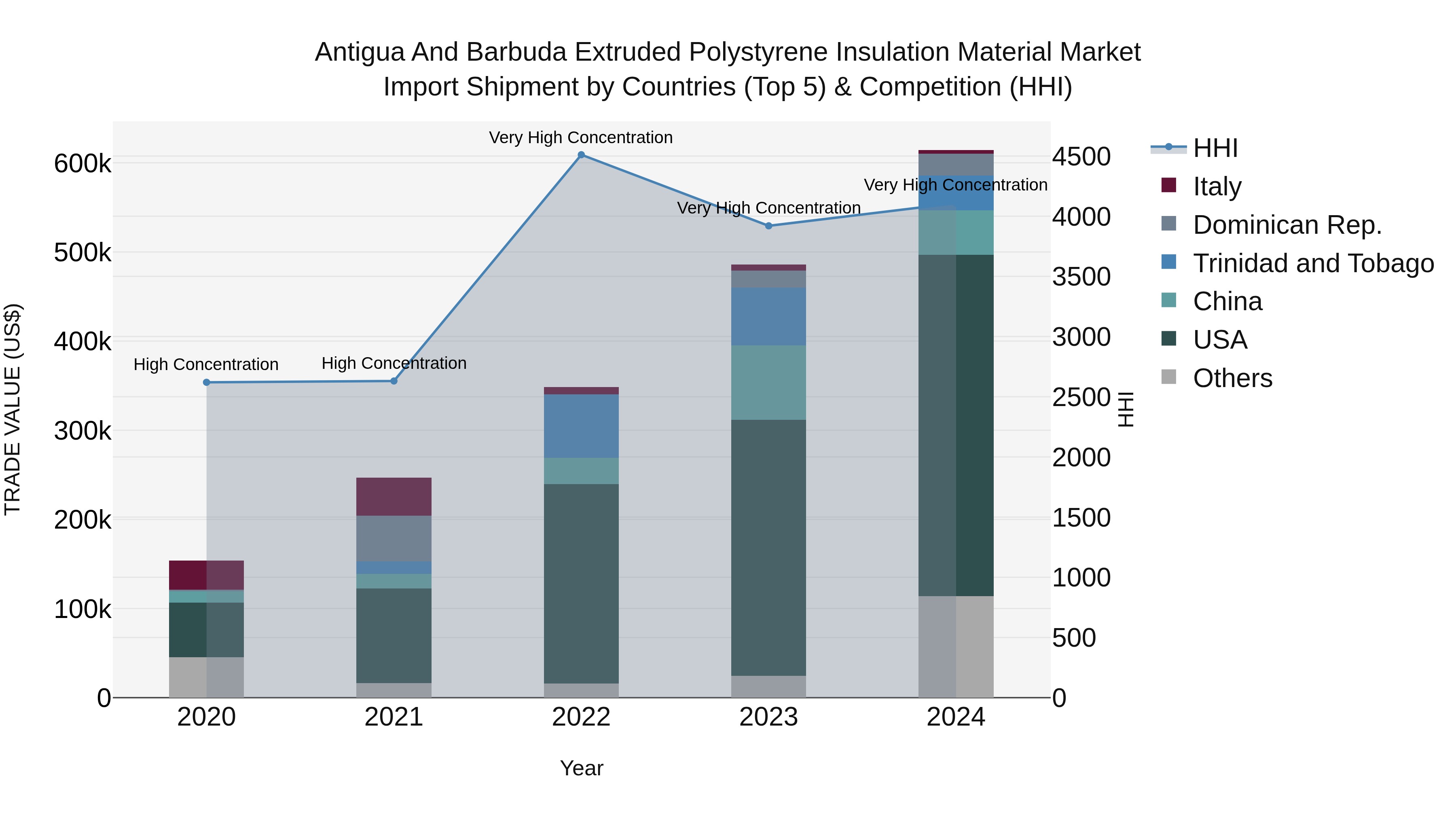This screenshot has width=1456, height=819.
Task: Click the 'High Concentration' annotation above 2020
Action: [206, 364]
